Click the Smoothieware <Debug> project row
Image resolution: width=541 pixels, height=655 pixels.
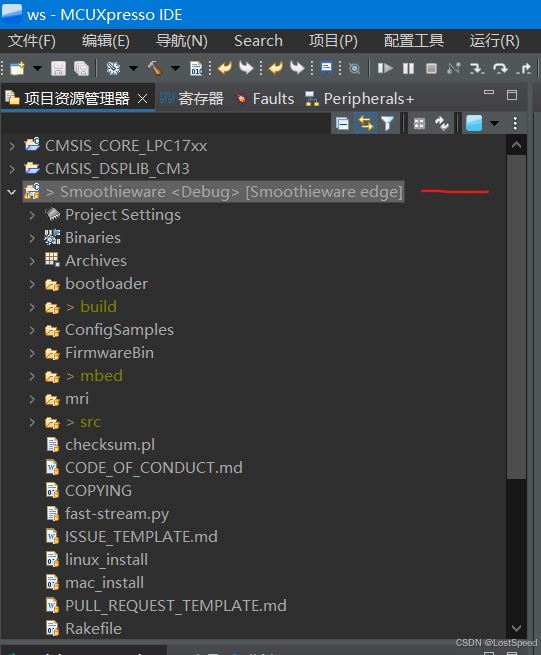(x=213, y=192)
